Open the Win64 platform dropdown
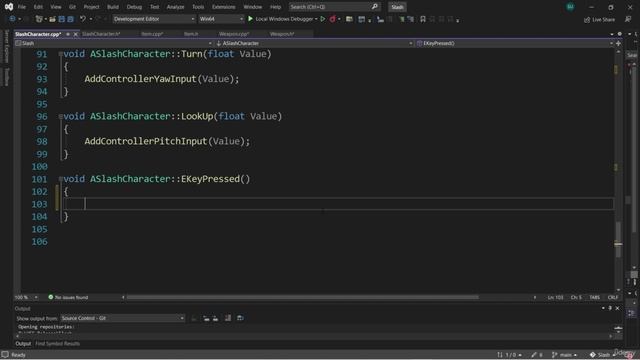 click(x=221, y=19)
